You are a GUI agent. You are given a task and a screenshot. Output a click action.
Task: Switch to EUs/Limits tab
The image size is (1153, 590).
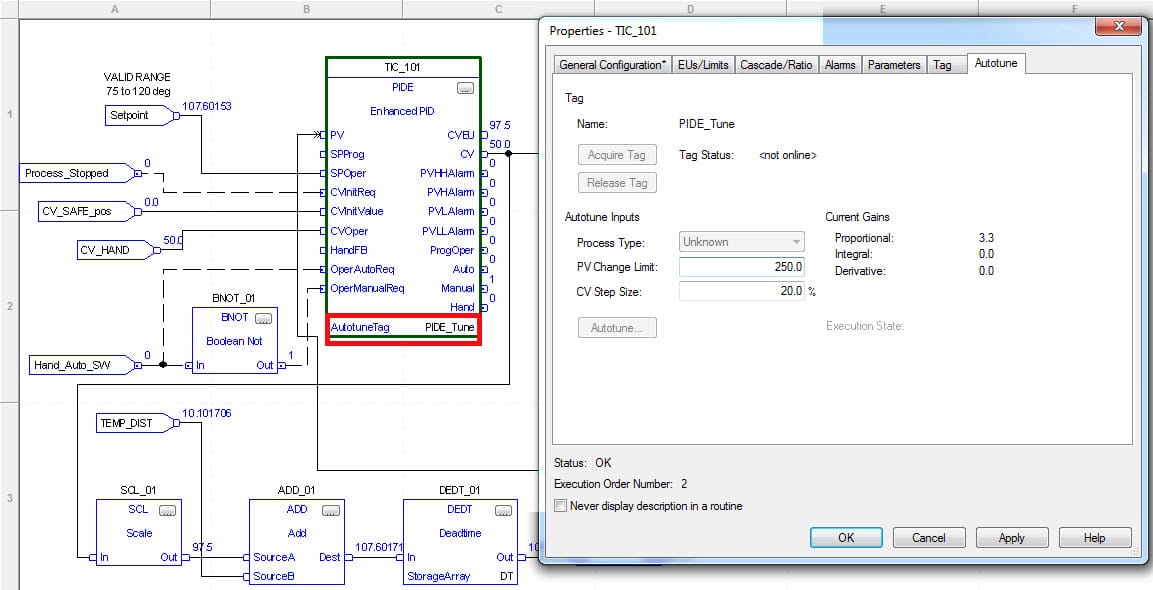pos(703,65)
